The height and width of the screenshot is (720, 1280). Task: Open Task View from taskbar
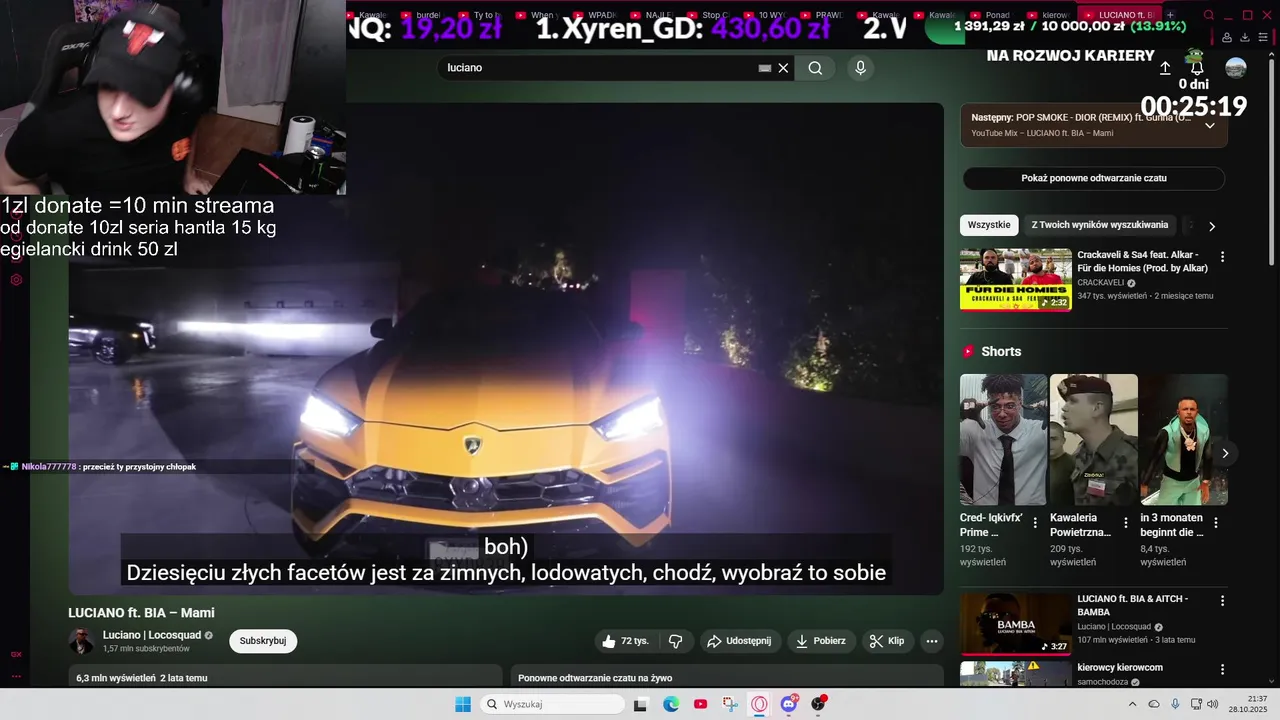click(x=641, y=704)
